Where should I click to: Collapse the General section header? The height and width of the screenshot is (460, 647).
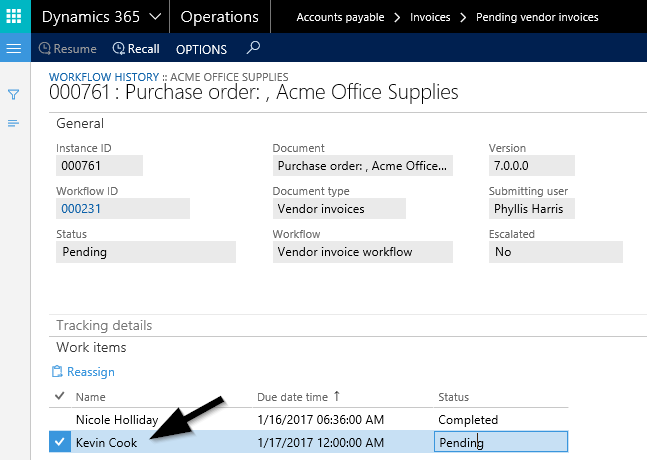point(80,124)
